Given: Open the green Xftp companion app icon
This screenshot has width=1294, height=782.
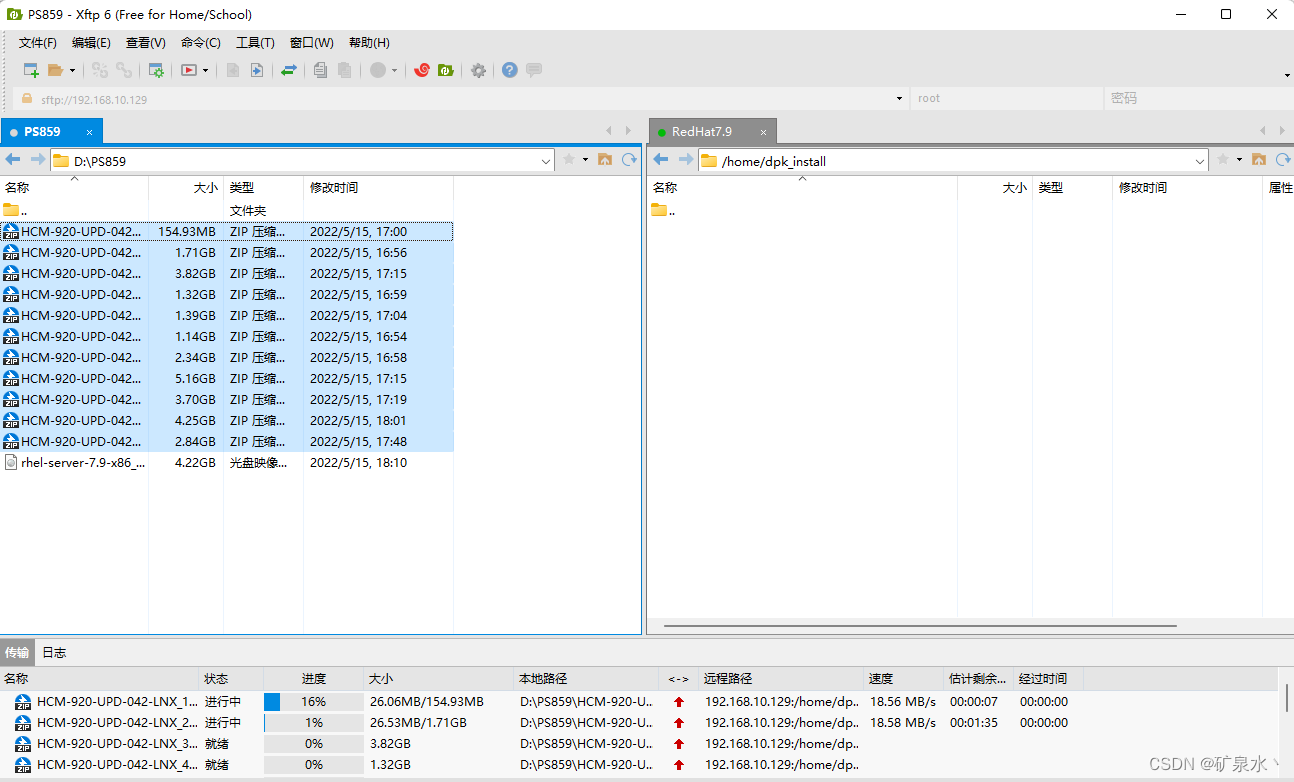Looking at the screenshot, I should tap(444, 70).
